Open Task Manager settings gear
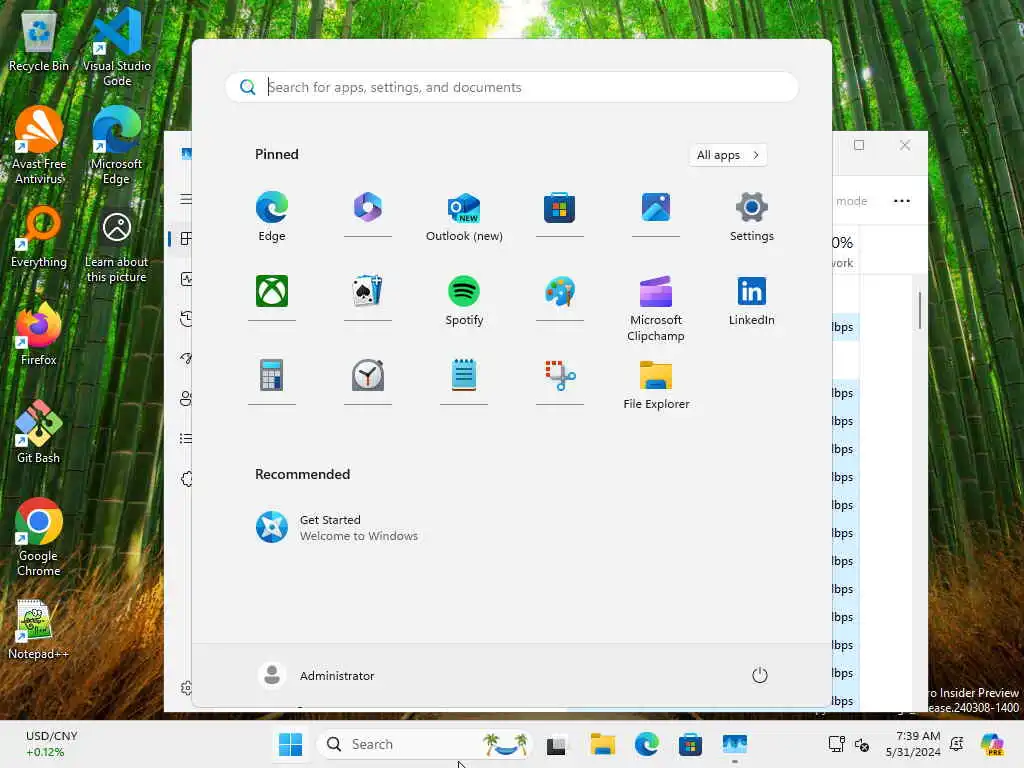 (x=186, y=688)
